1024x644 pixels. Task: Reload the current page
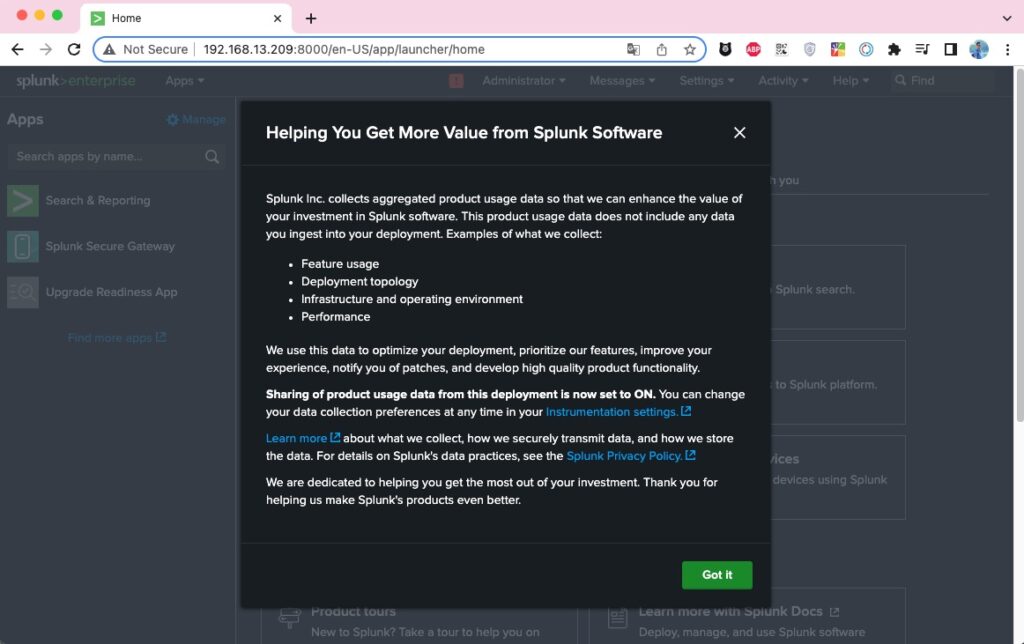click(x=74, y=50)
